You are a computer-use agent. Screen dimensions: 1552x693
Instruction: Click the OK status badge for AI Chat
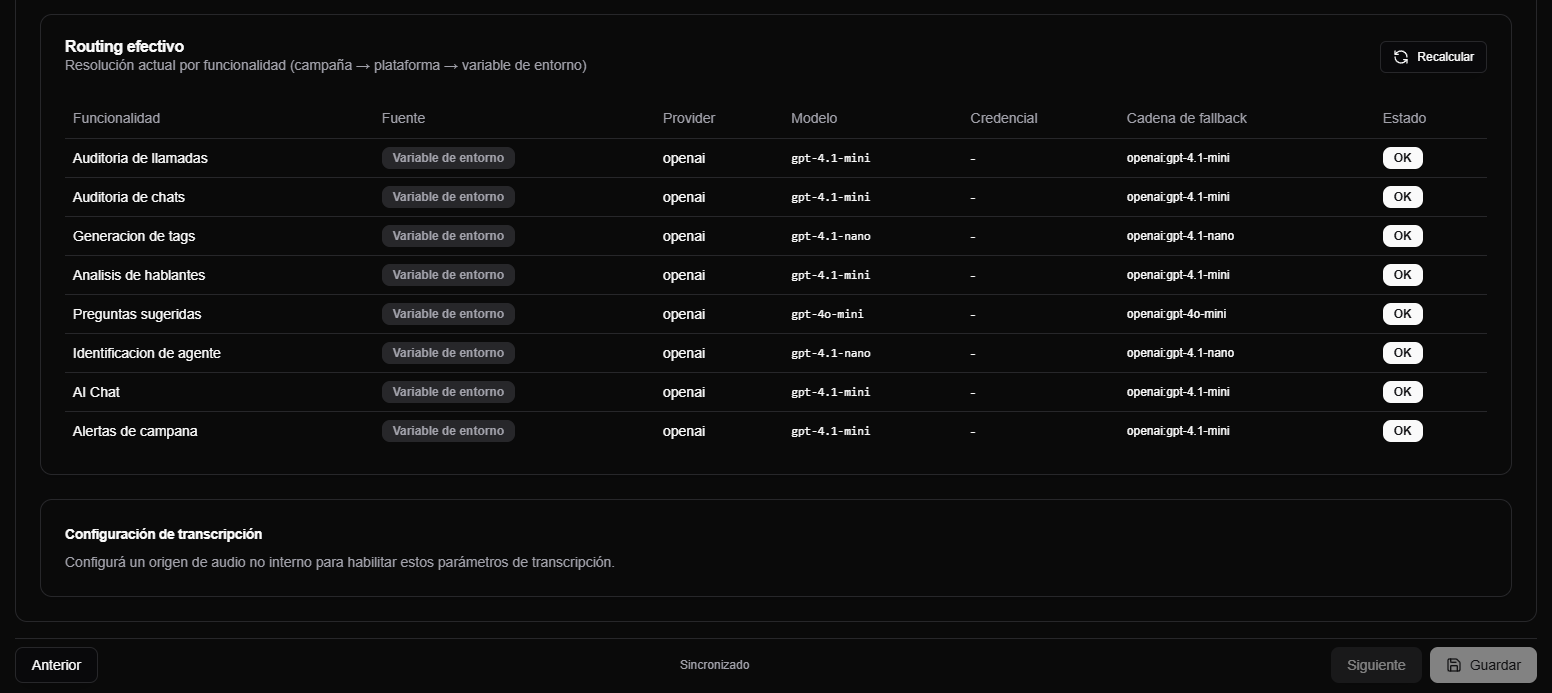[1402, 392]
